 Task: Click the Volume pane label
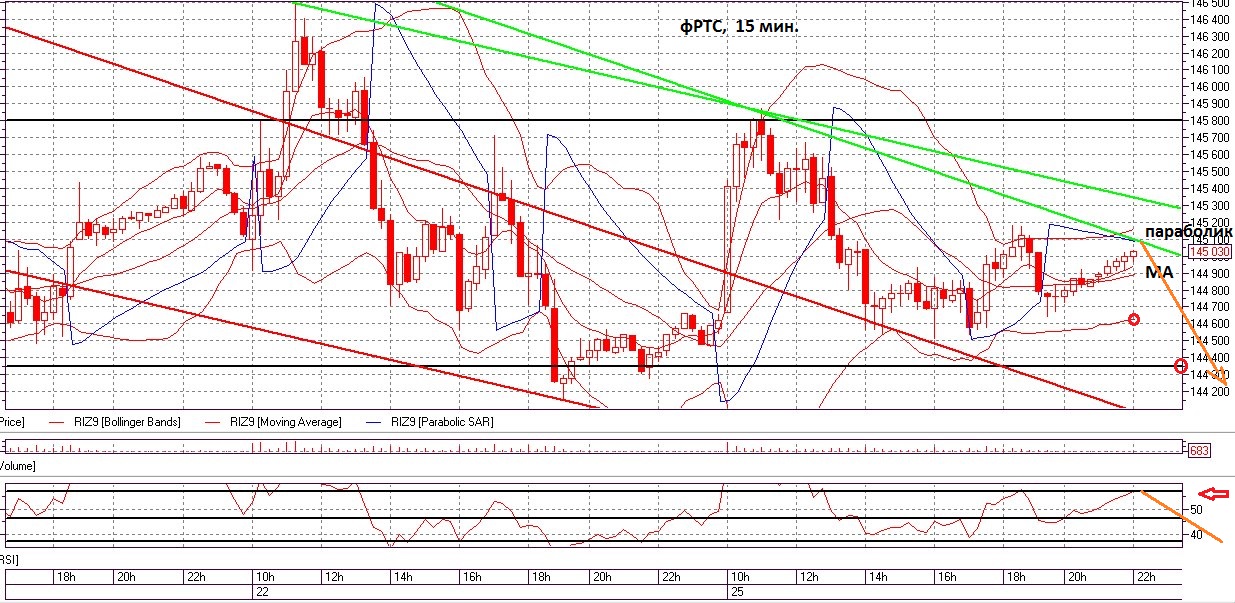(16, 466)
